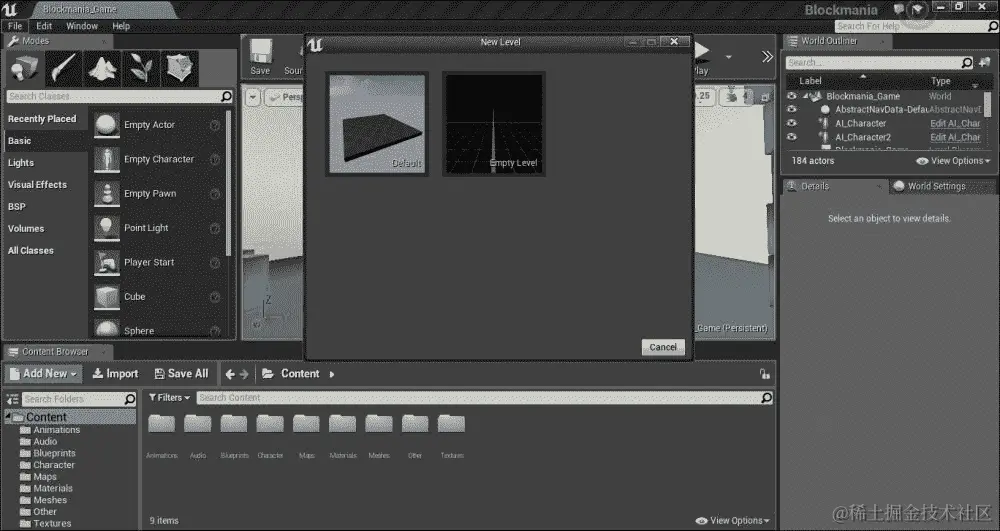Click the Save toolbar icon
1000x531 pixels.
pos(260,57)
